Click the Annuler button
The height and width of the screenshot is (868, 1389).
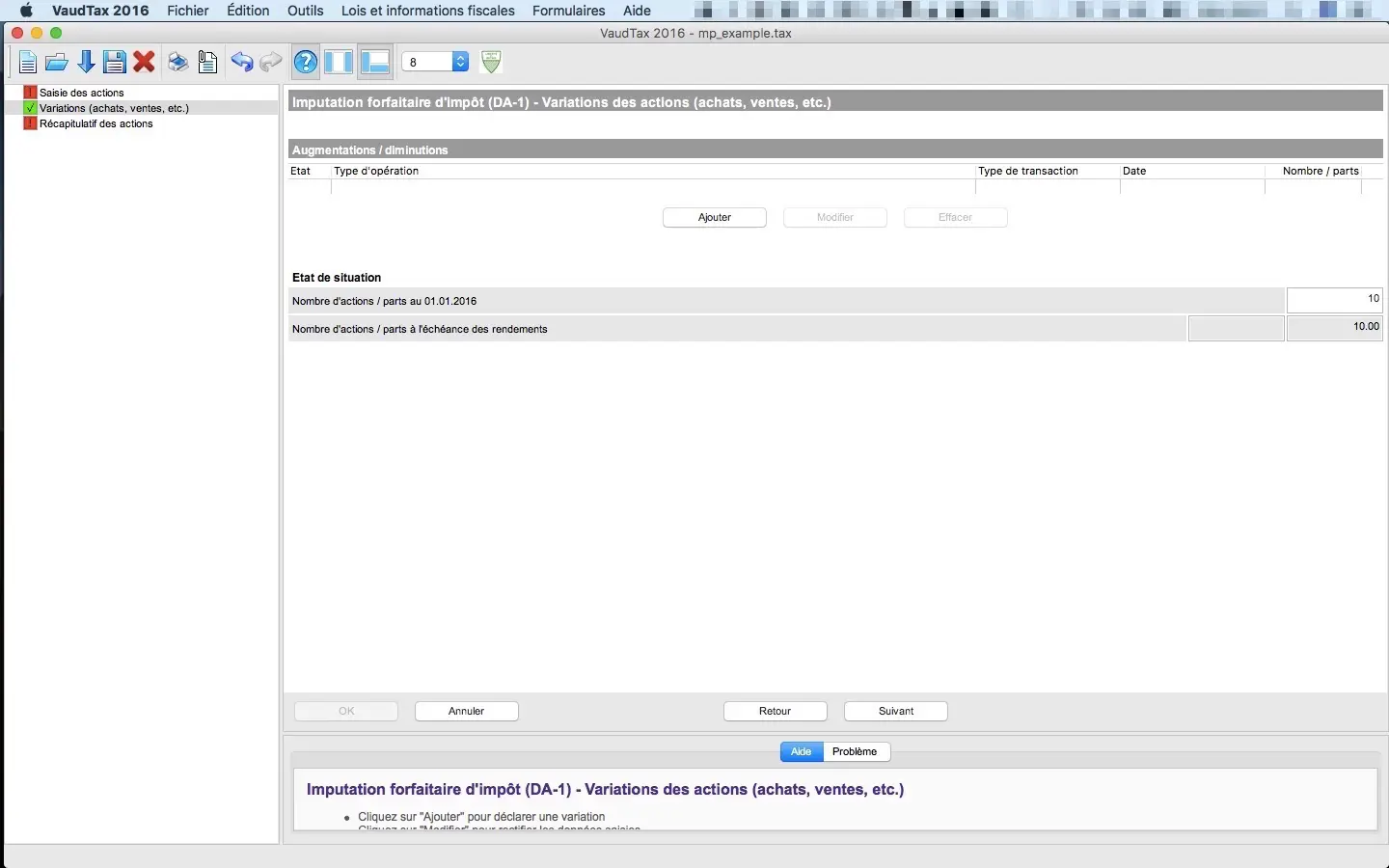[x=467, y=712]
